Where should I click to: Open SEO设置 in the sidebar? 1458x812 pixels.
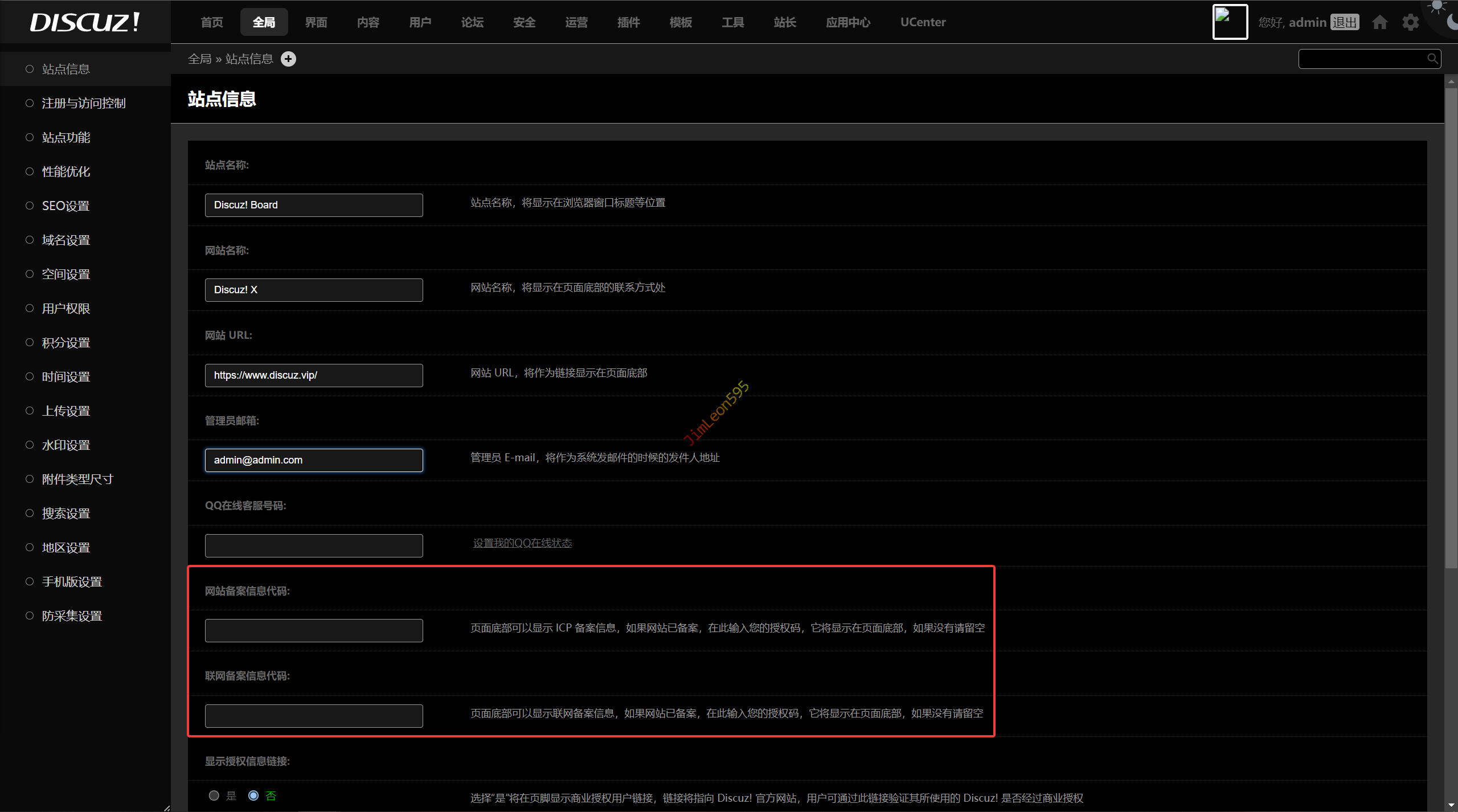coord(65,206)
